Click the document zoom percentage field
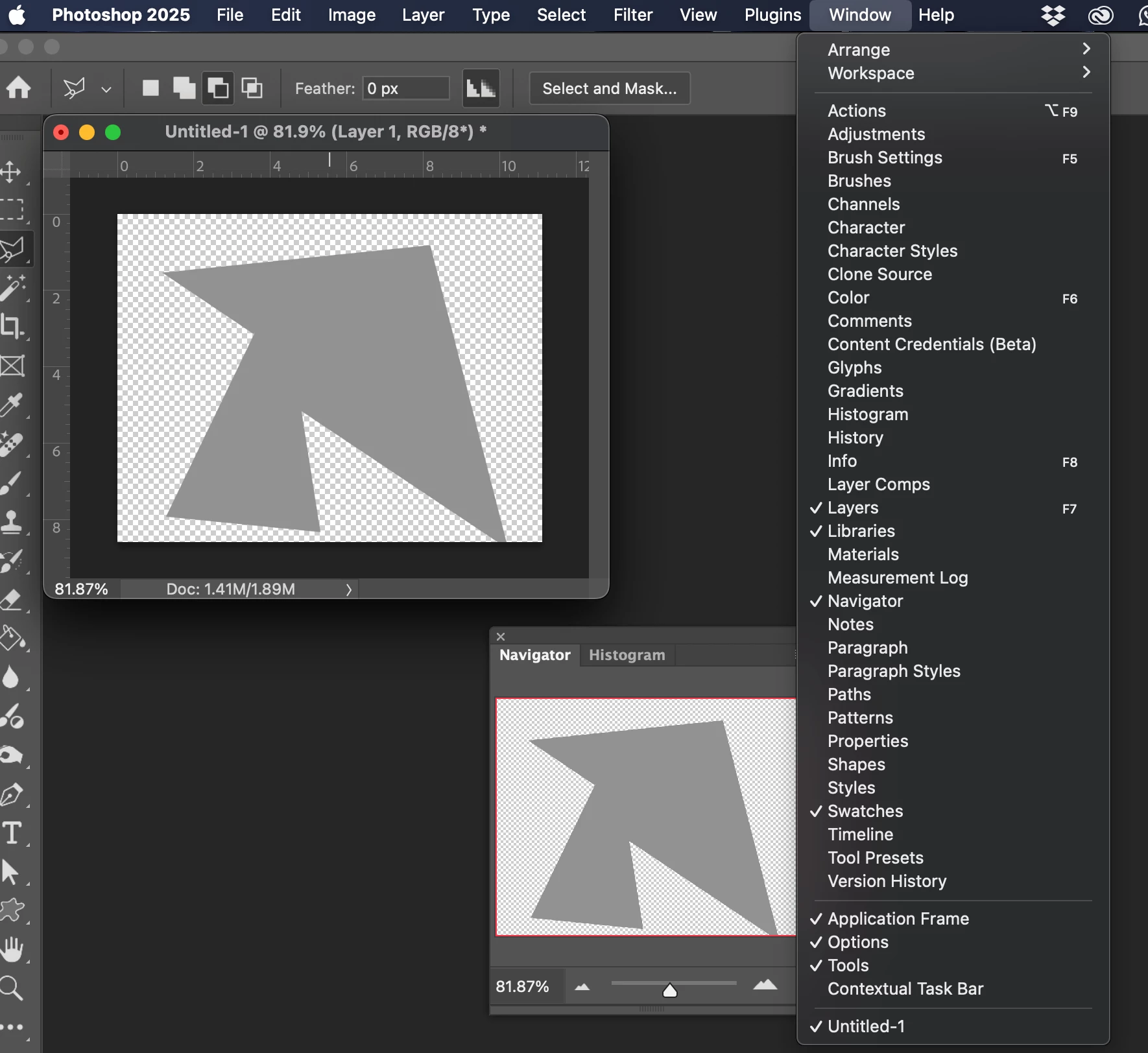The height and width of the screenshot is (1053, 1148). coord(82,589)
